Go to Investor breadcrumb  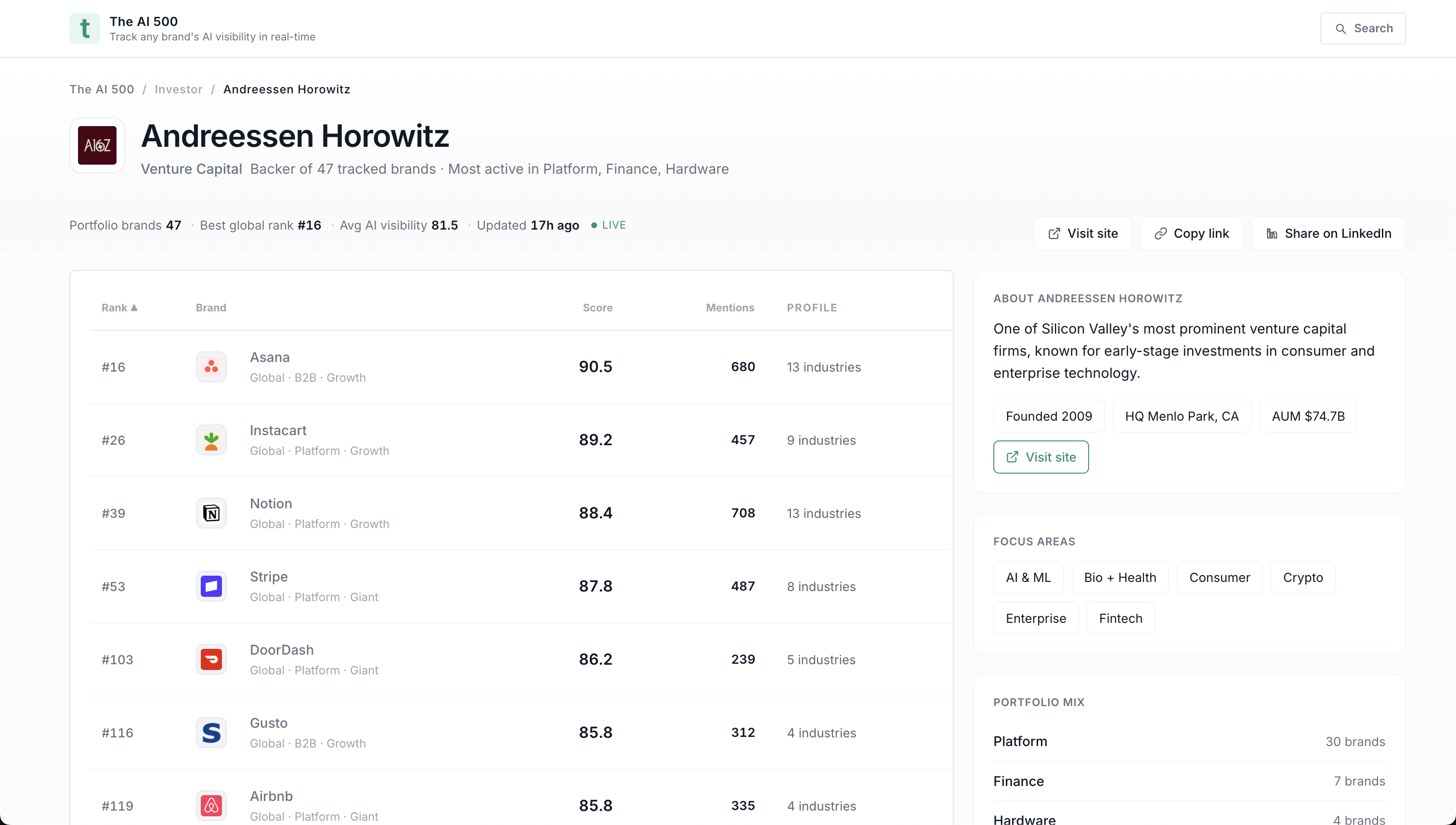[178, 90]
